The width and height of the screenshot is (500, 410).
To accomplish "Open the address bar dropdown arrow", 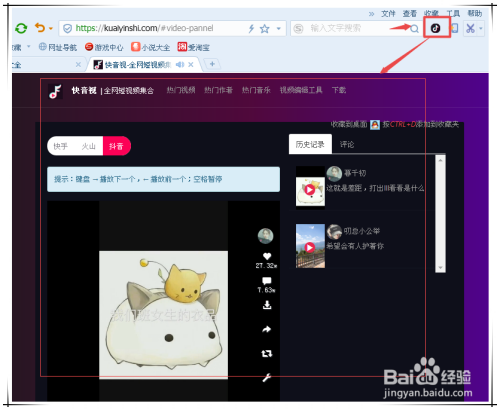I will pyautogui.click(x=279, y=29).
